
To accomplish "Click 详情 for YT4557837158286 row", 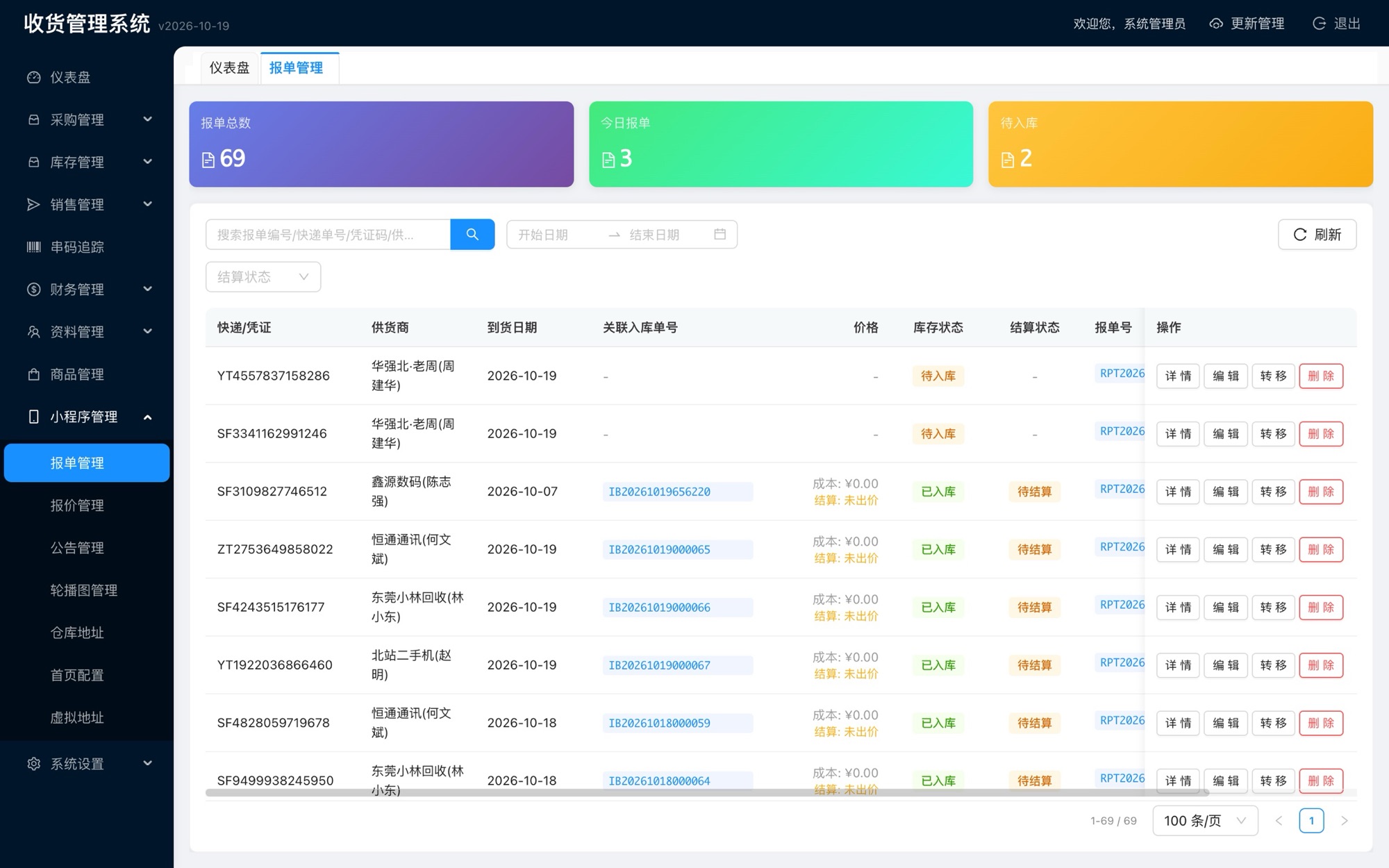I will pyautogui.click(x=1178, y=376).
